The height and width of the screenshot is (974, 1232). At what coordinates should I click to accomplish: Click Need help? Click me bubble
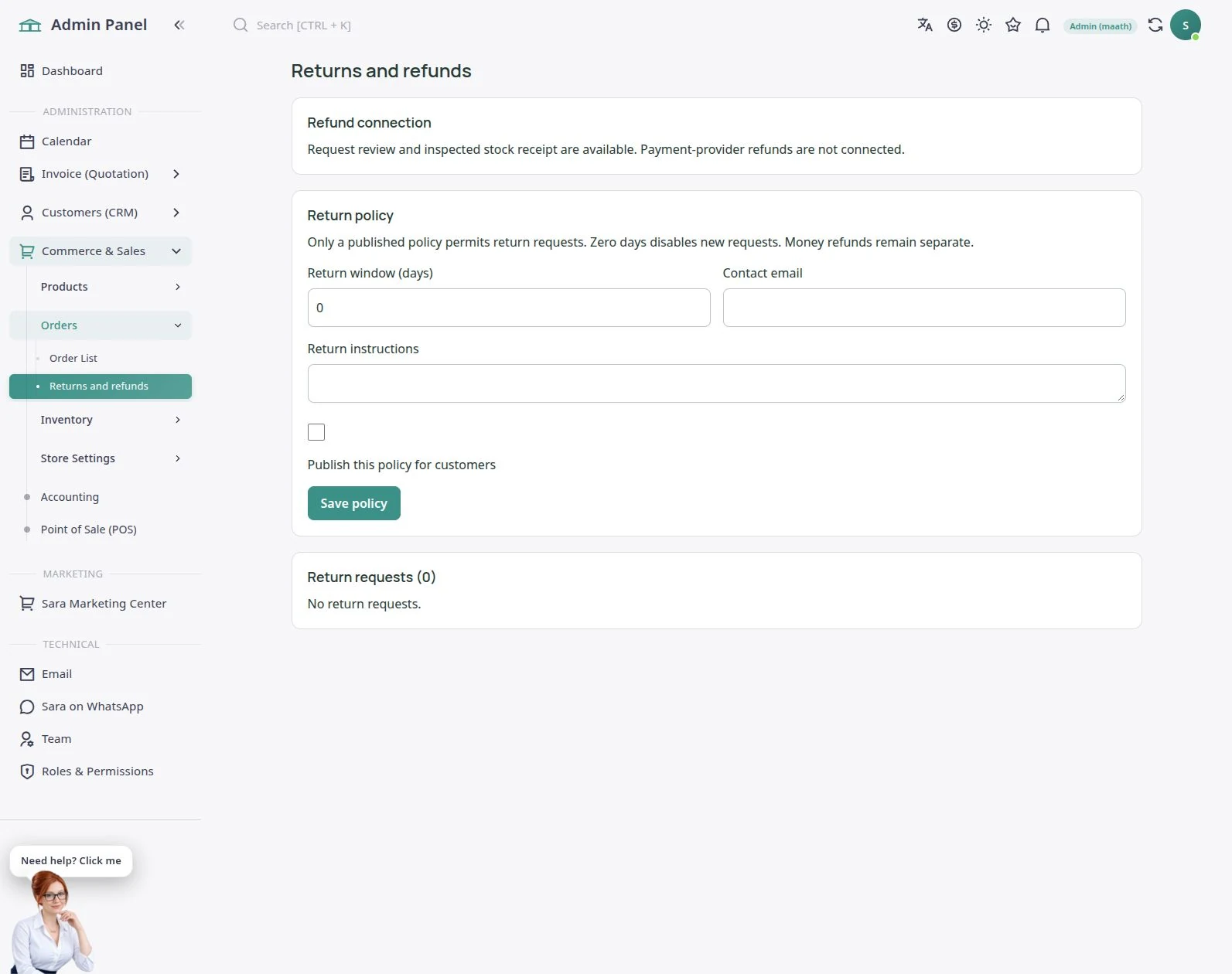click(x=71, y=860)
